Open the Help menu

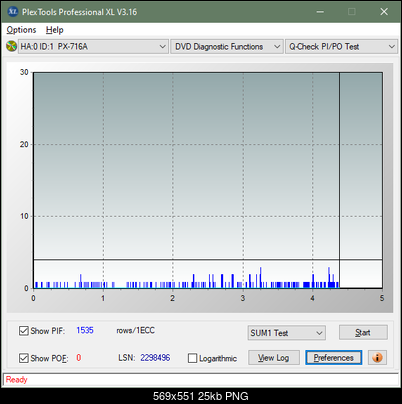pos(54,30)
